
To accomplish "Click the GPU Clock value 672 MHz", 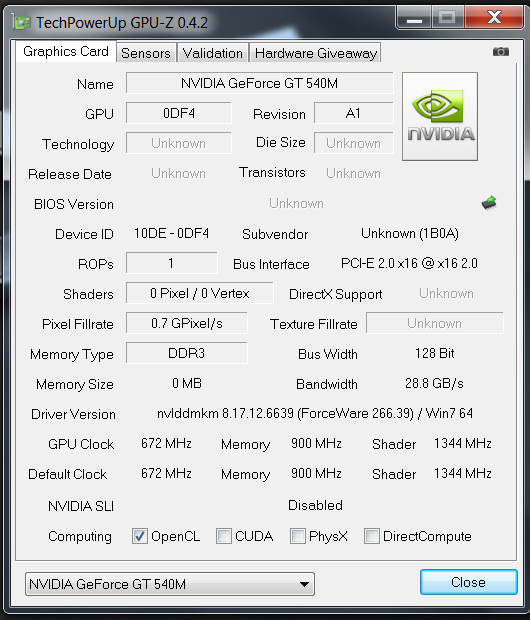I will tap(166, 443).
